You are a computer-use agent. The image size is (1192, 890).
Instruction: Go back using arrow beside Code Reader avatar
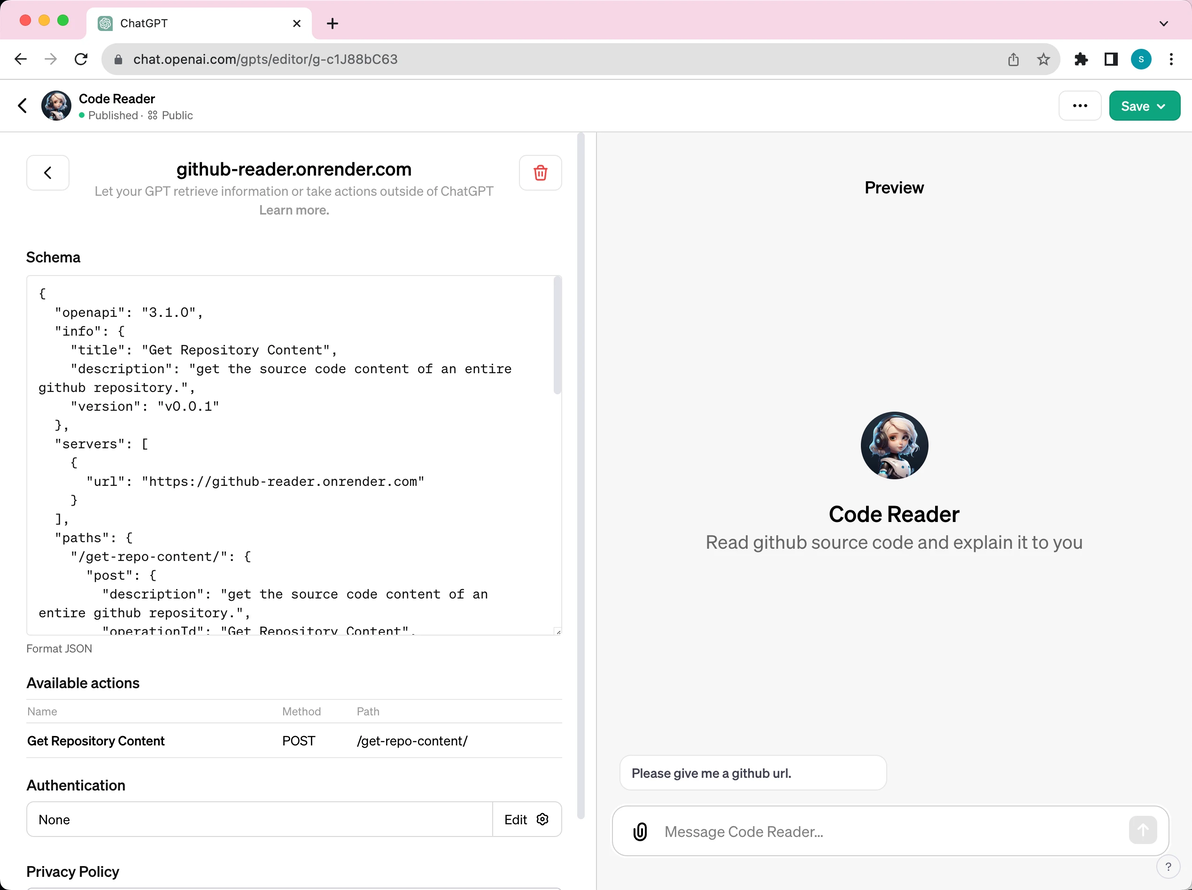[22, 106]
